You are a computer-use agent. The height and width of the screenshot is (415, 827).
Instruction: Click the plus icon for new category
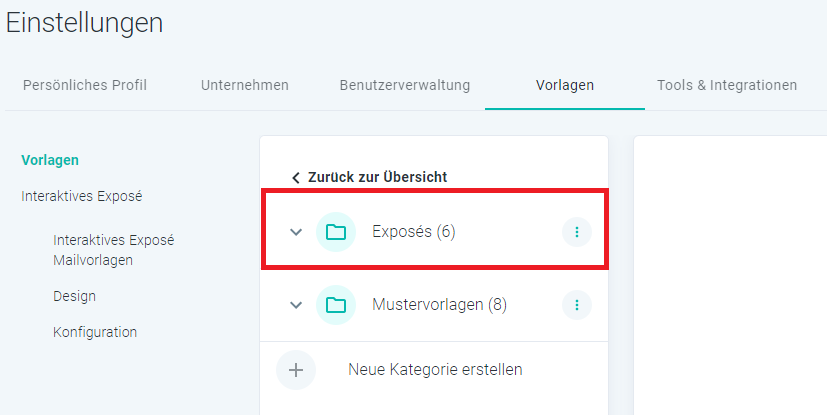(x=296, y=370)
